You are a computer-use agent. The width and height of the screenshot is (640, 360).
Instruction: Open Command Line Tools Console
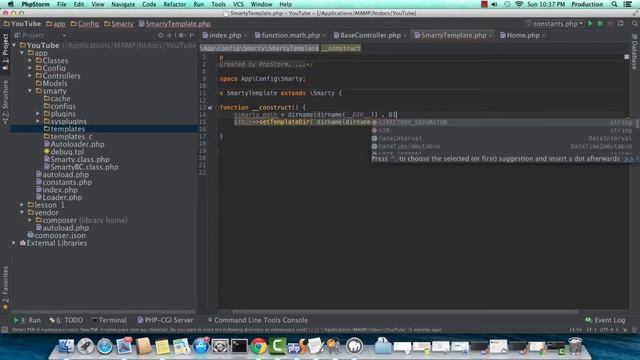tap(258, 320)
